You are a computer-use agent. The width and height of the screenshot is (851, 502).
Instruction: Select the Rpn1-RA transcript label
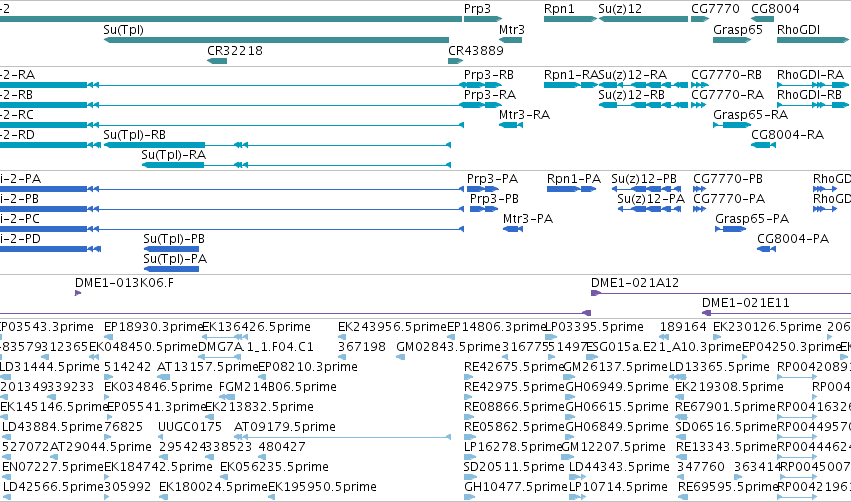(x=571, y=75)
